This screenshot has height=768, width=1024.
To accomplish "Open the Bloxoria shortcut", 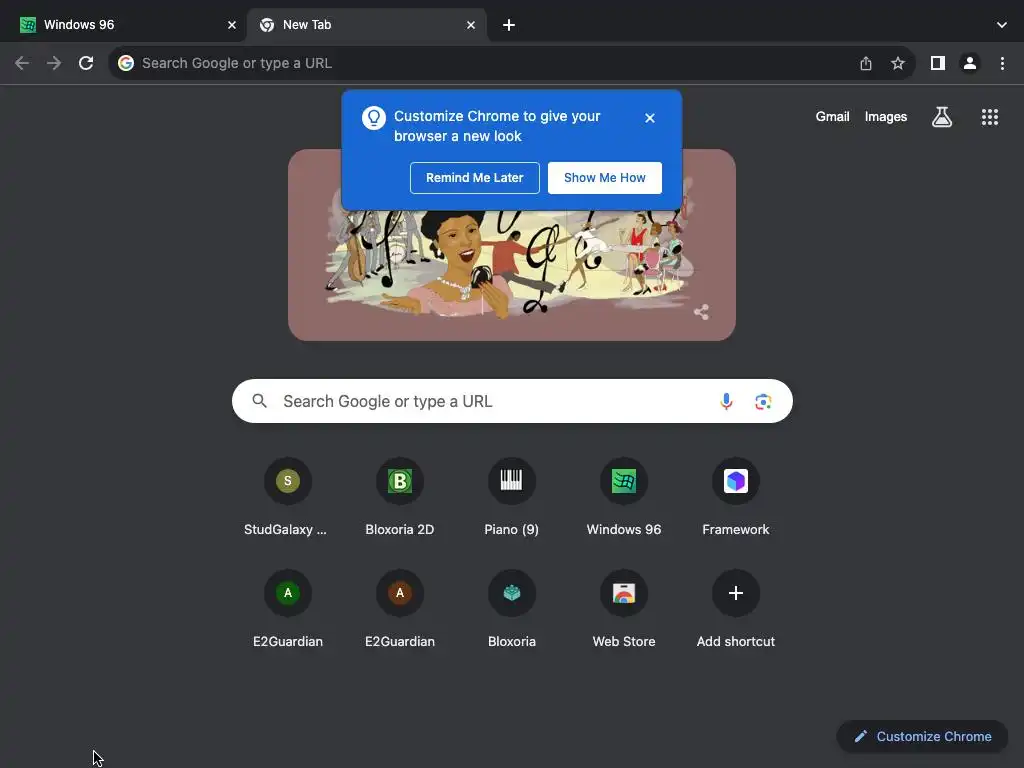I will 511,609.
